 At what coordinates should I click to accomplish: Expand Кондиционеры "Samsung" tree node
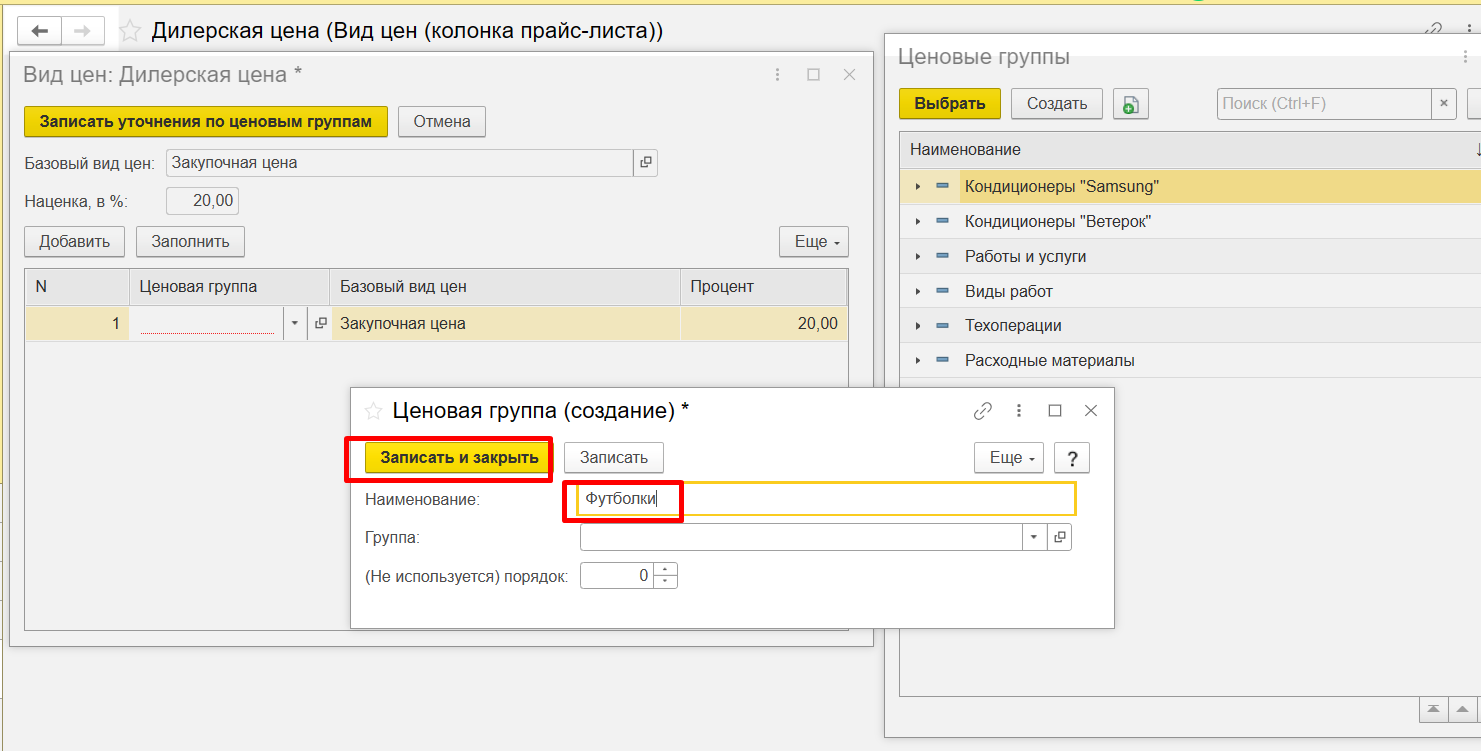coord(918,187)
